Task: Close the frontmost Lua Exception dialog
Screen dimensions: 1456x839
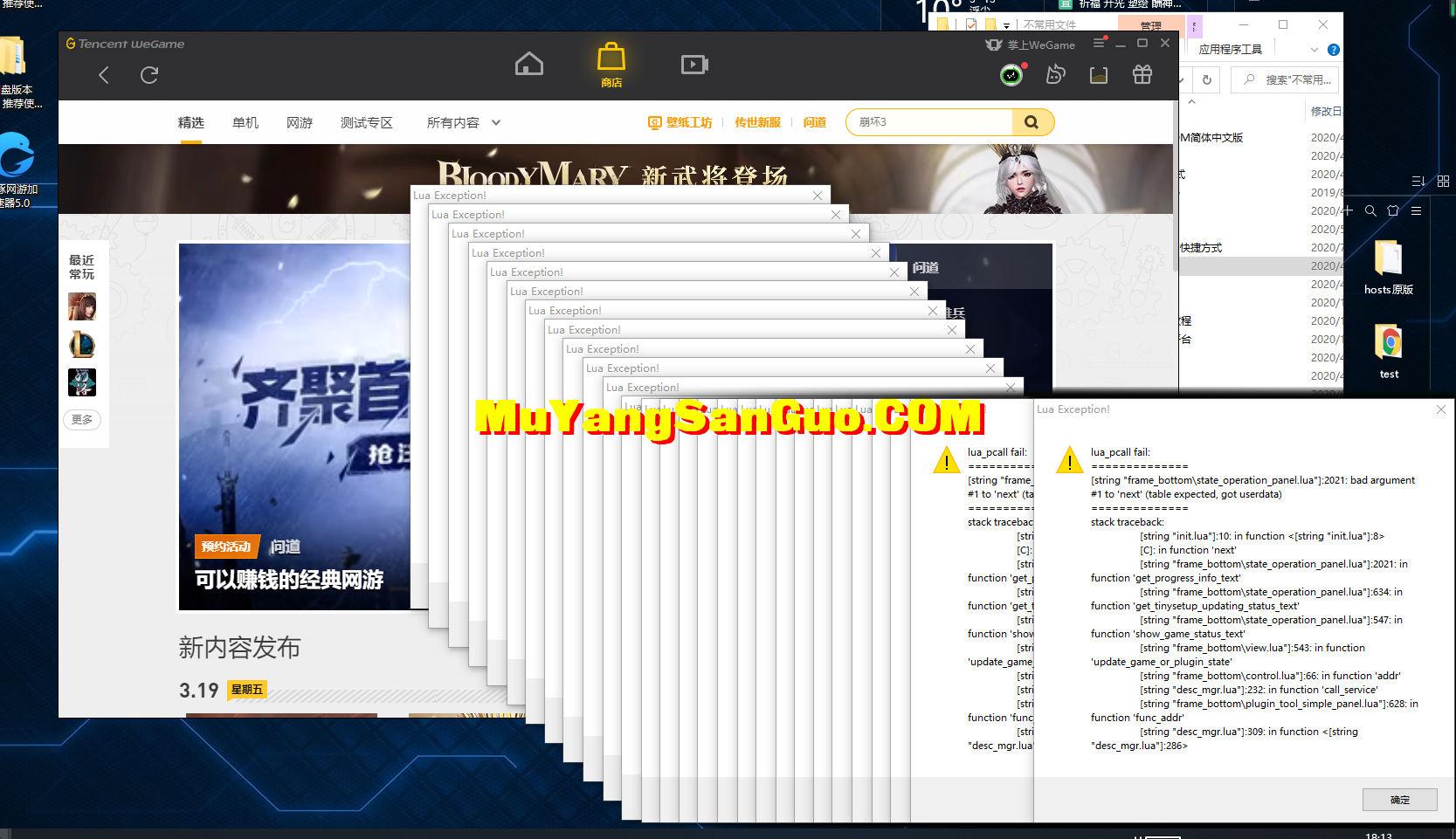Action: click(x=1441, y=409)
